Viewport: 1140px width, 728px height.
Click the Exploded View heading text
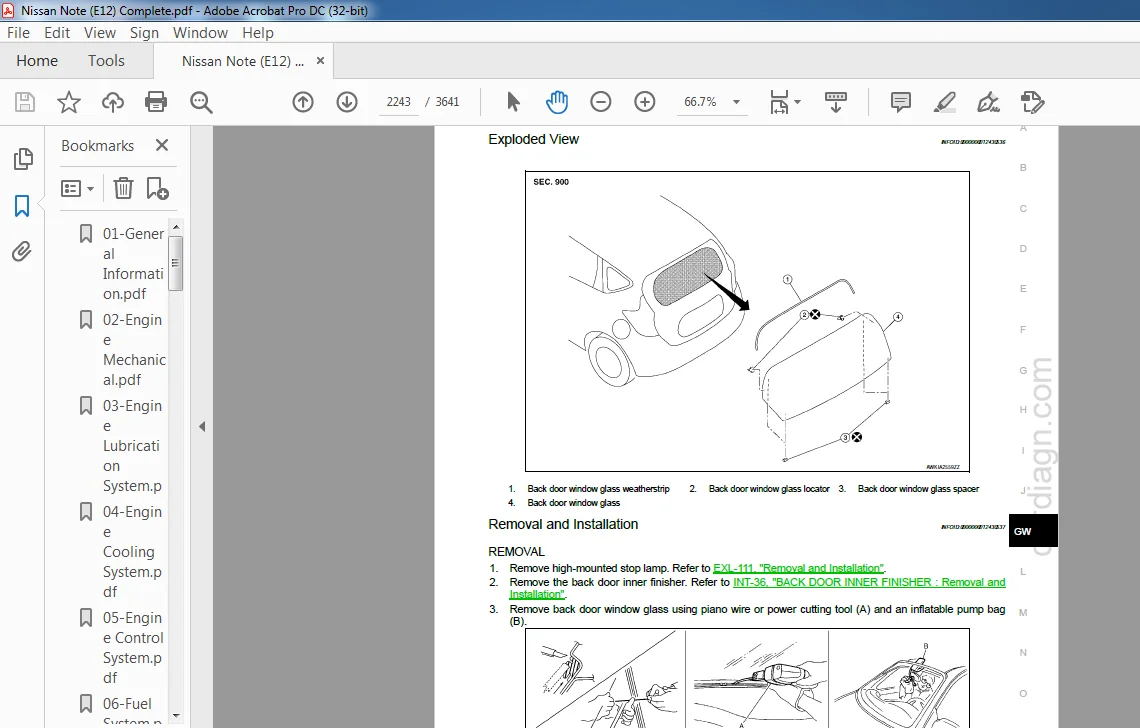[533, 139]
